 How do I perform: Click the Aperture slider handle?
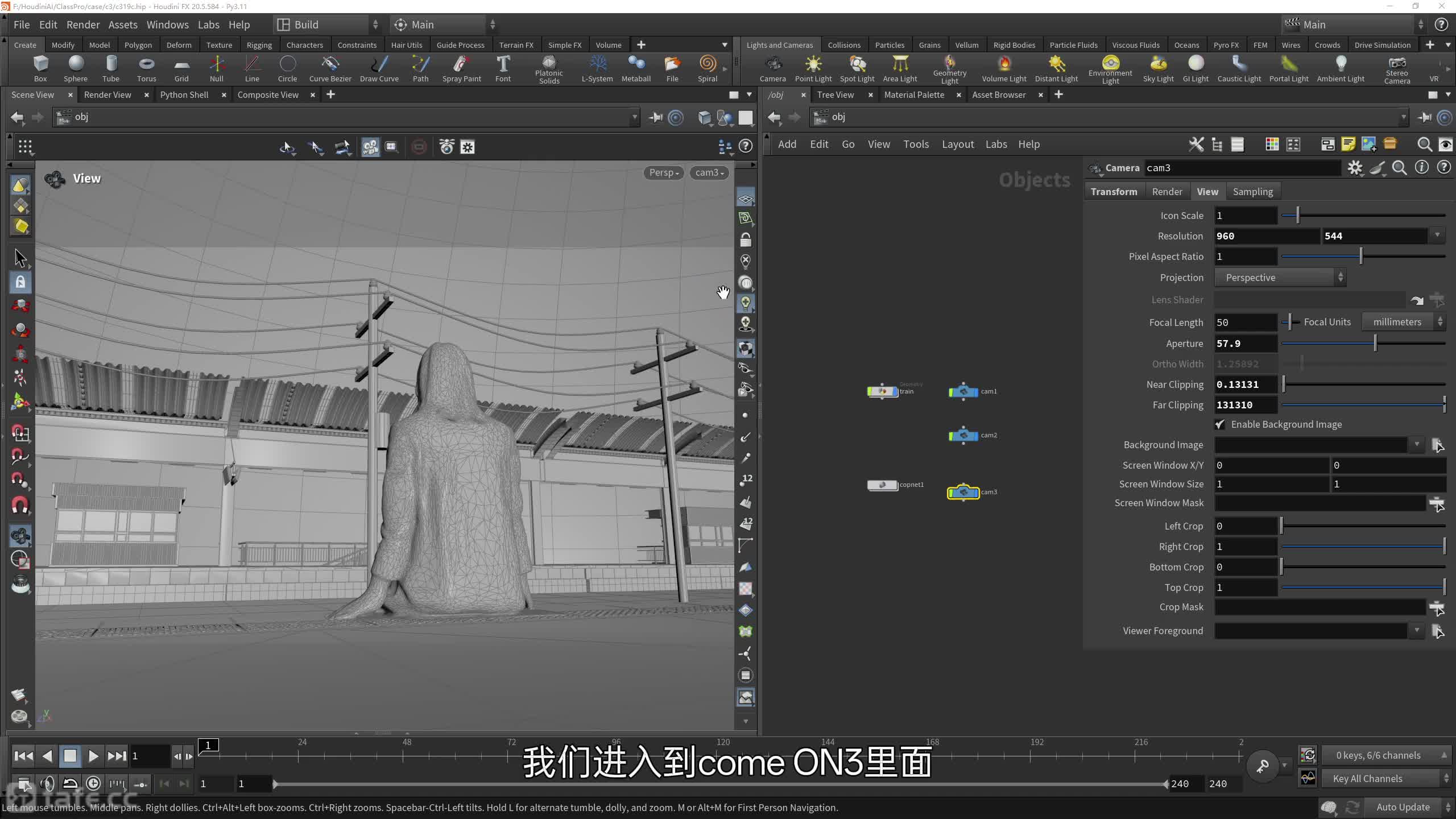pos(1375,344)
